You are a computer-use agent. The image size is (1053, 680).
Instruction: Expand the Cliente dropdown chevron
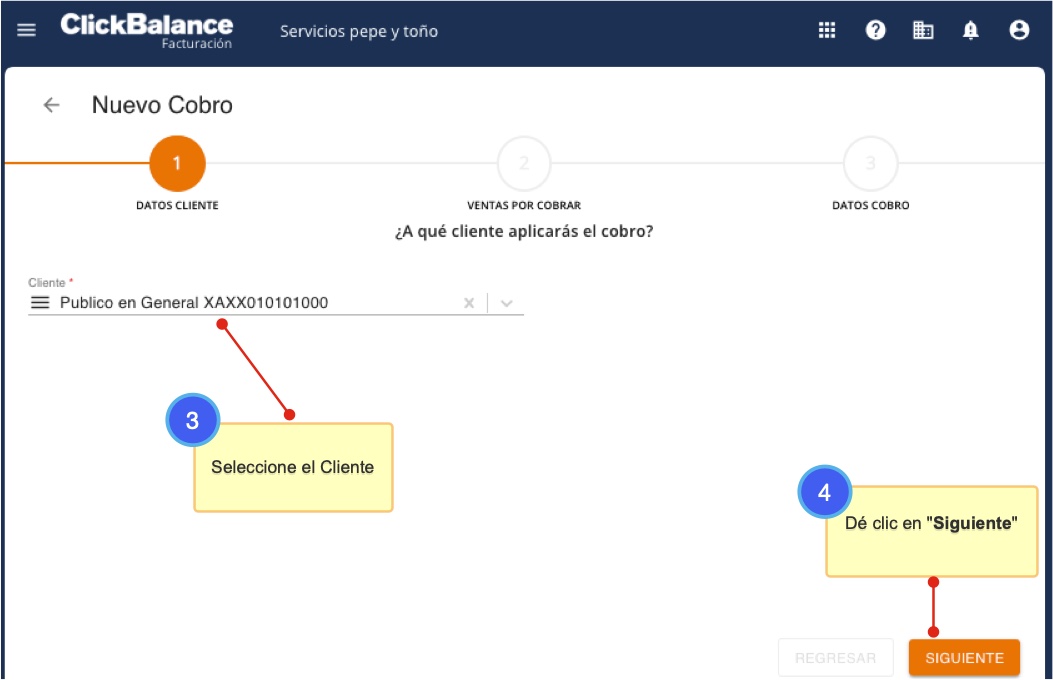tap(507, 303)
